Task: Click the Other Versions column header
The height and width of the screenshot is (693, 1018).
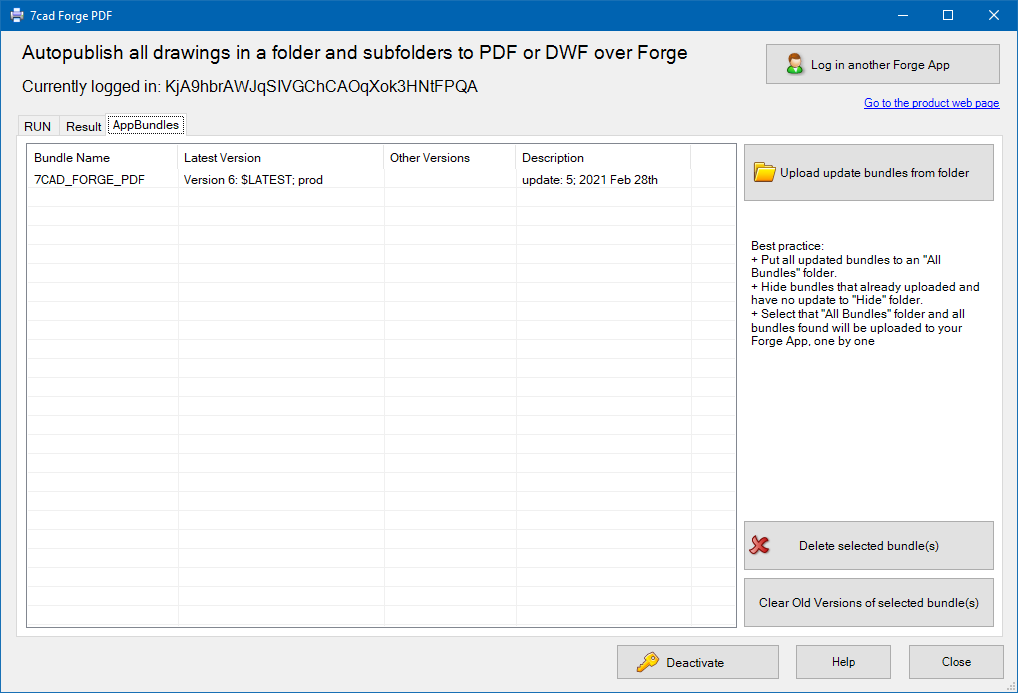Action: pyautogui.click(x=430, y=157)
